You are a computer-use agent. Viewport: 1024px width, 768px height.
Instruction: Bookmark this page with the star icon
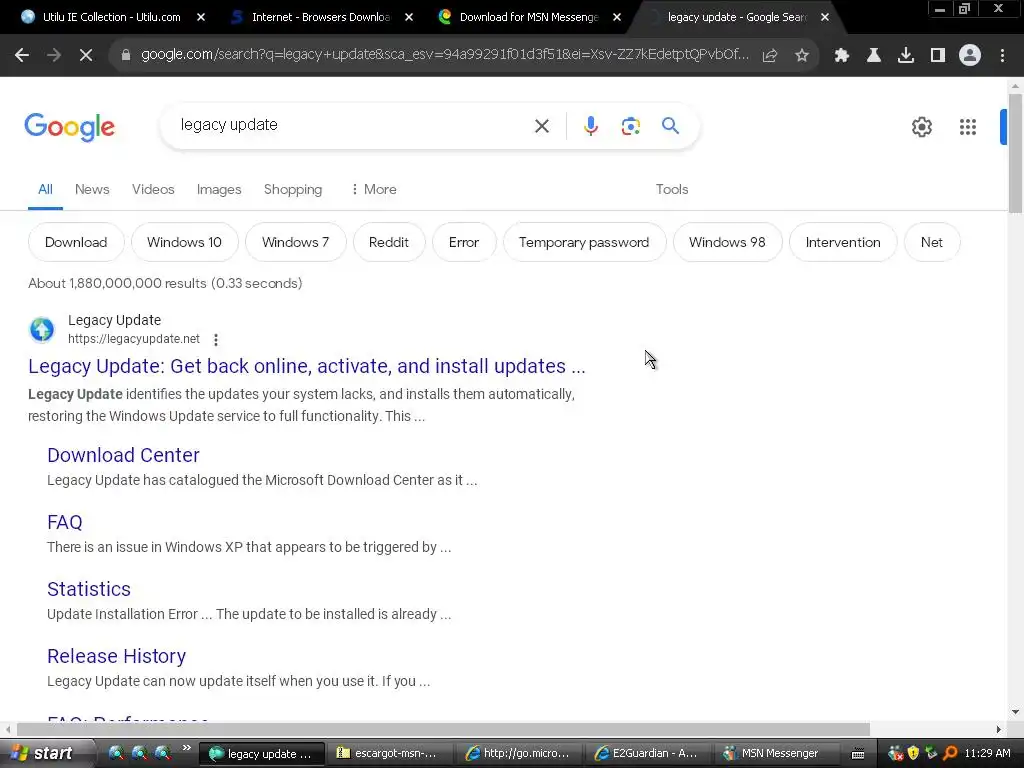click(802, 56)
